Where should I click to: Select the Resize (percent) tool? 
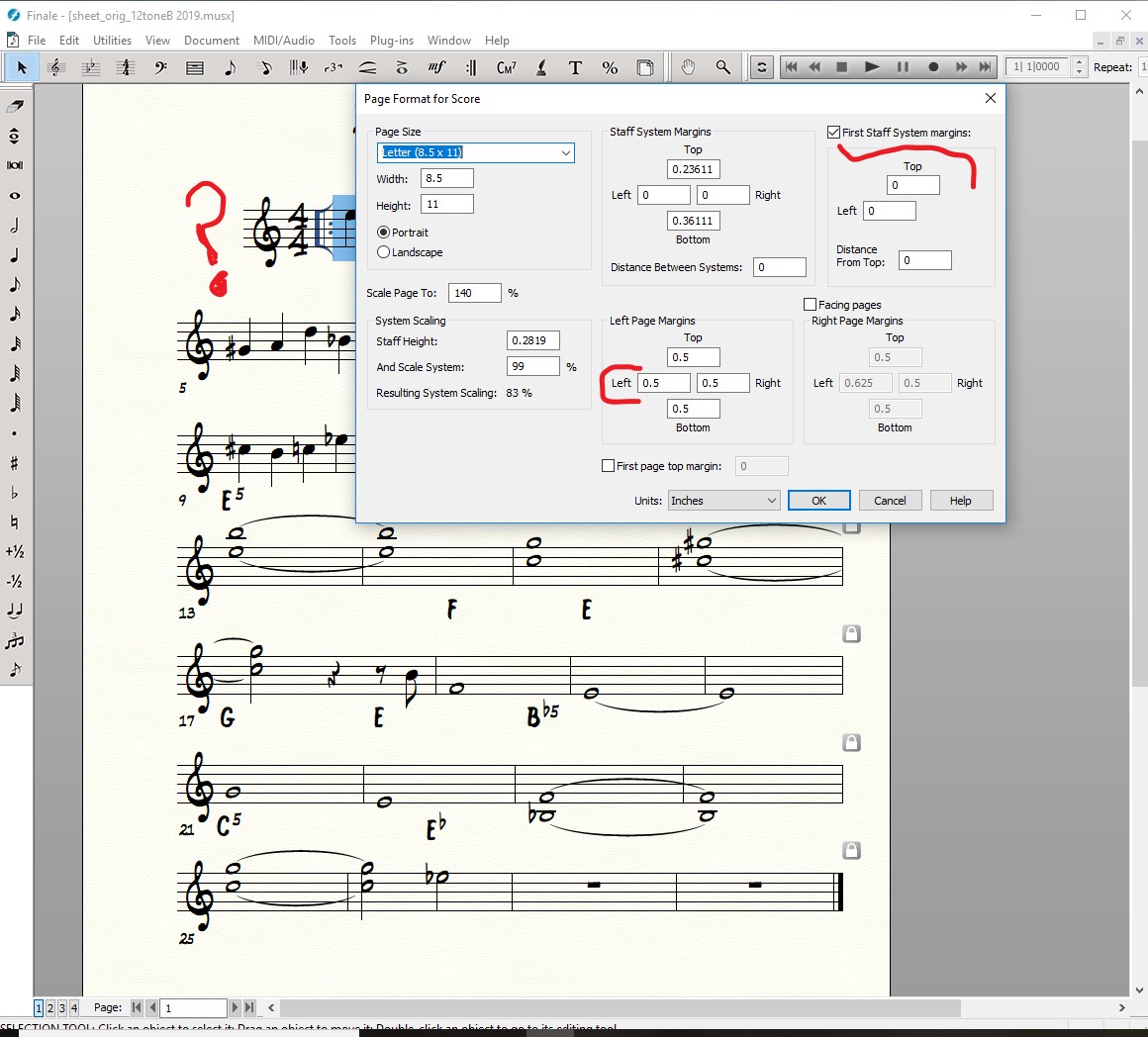coord(610,67)
